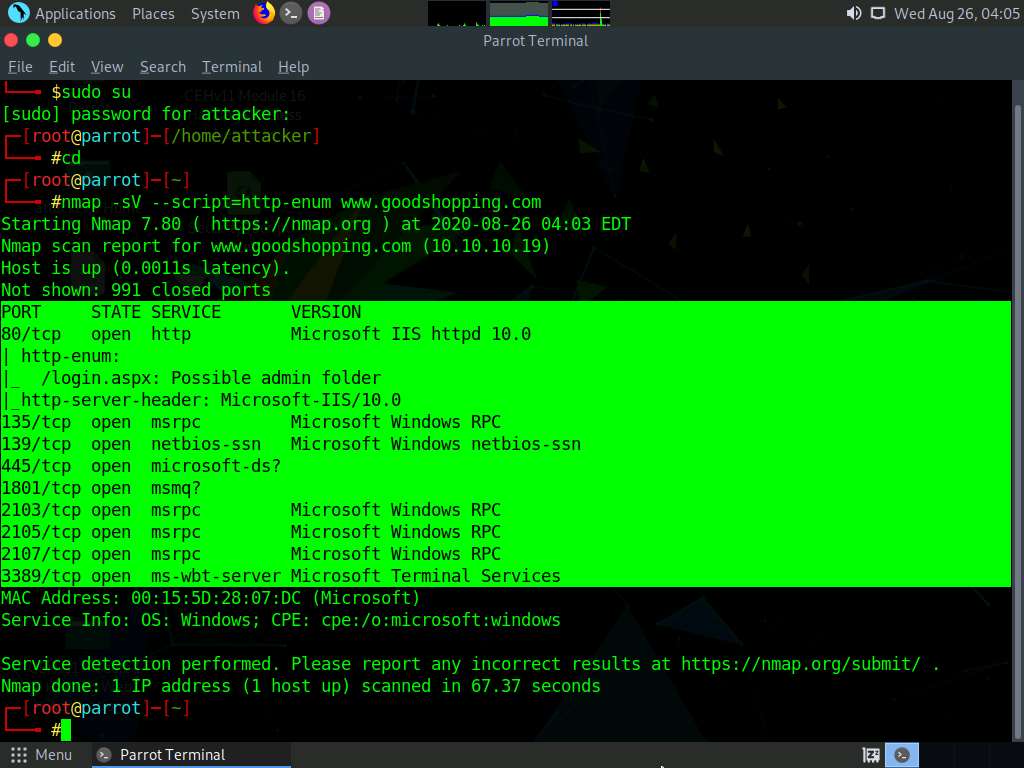
Task: Open the System menu in top panel
Action: tap(215, 13)
